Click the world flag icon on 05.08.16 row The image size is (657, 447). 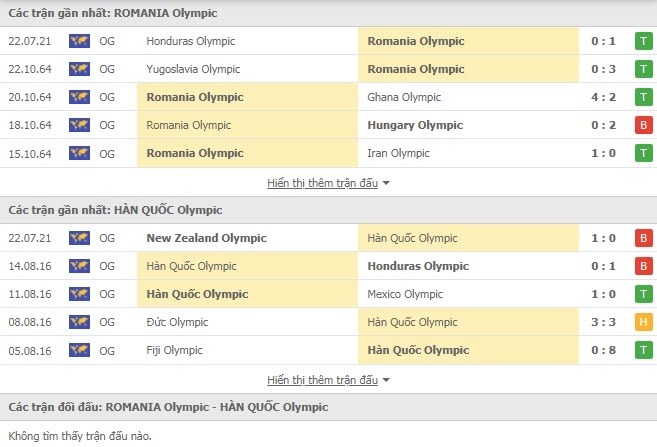[x=79, y=350]
